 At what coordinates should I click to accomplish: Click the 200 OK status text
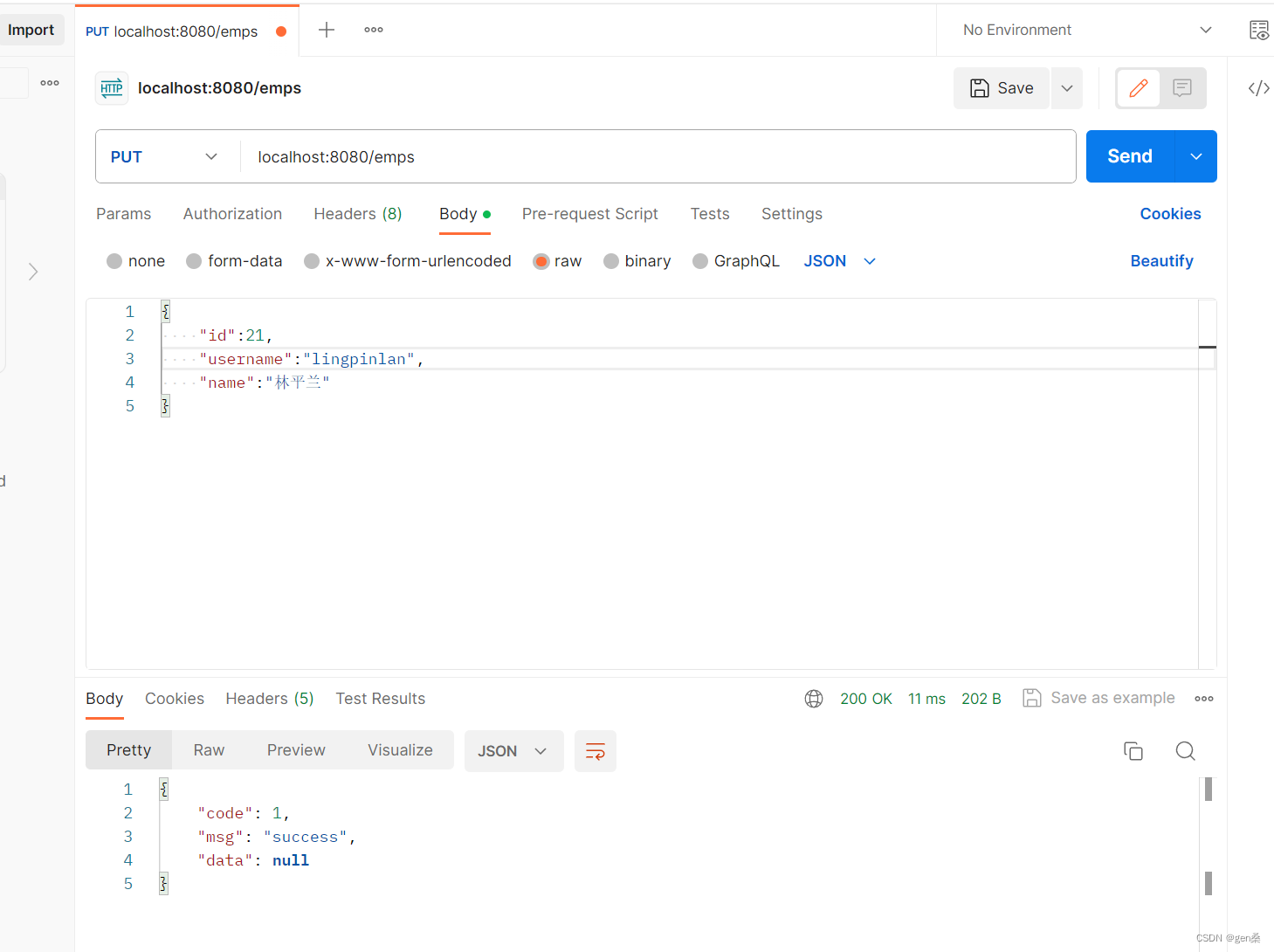866,699
